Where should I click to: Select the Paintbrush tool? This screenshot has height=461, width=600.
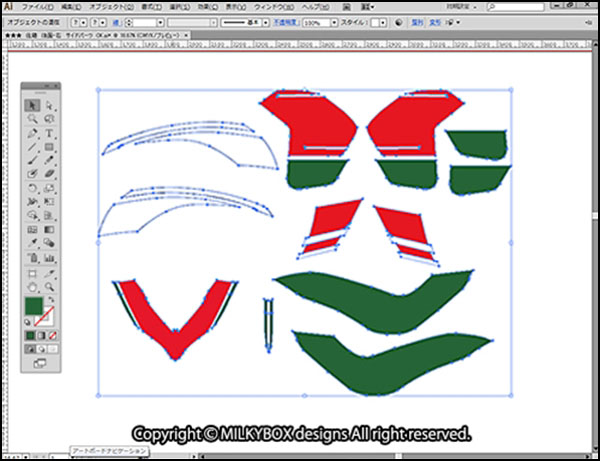32,160
